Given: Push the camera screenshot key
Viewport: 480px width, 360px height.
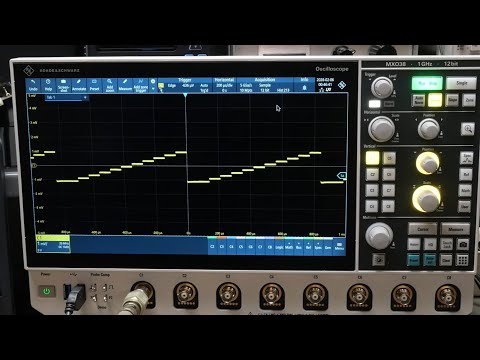Looking at the screenshot, I should [x=463, y=244].
